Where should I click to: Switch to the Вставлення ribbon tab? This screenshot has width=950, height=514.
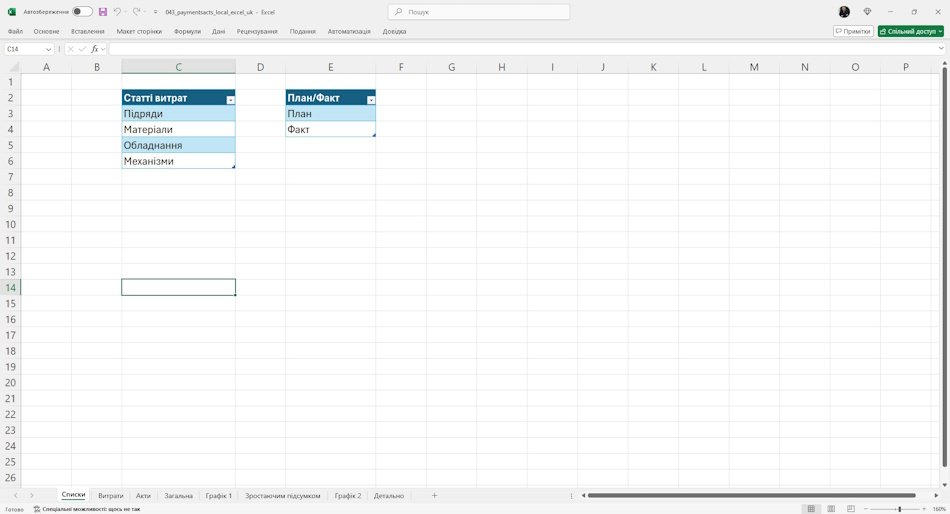(x=88, y=31)
